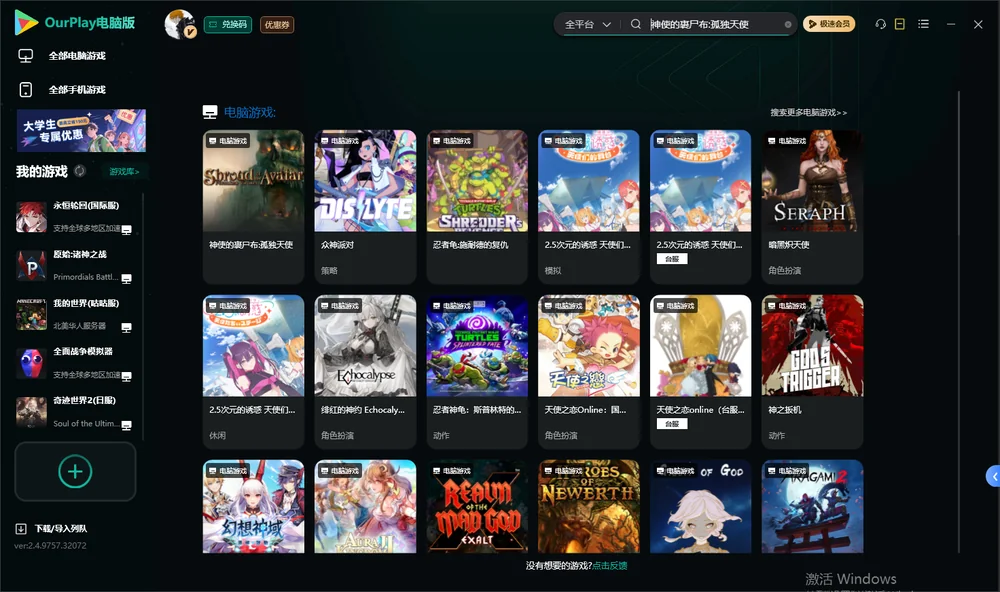This screenshot has width=1000, height=592.
Task: Open the Seraph 暗黑炽天使 game card
Action: [812, 207]
